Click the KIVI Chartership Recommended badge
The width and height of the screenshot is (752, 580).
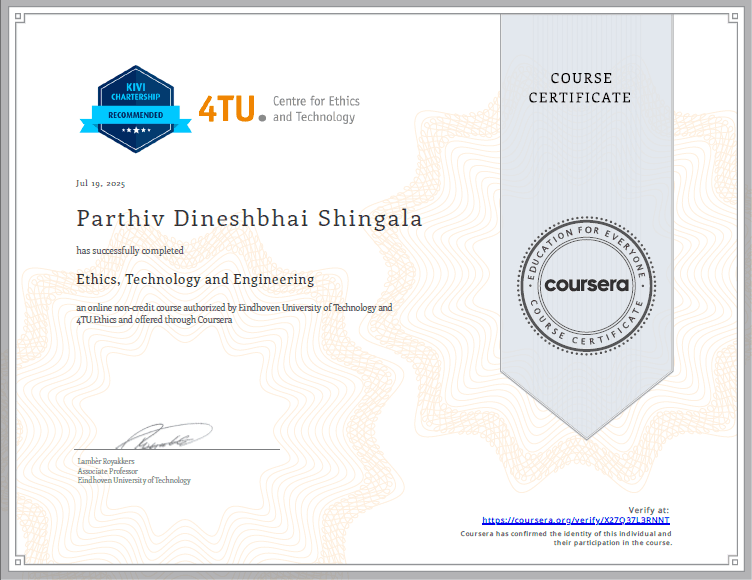click(x=136, y=109)
